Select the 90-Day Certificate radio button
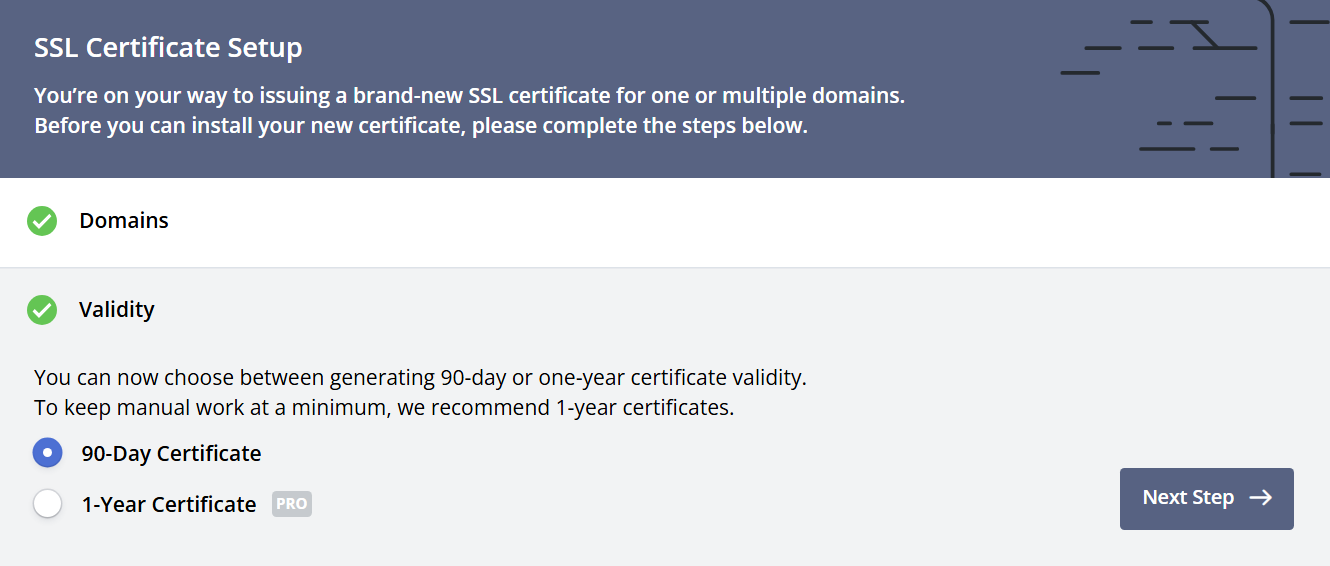This screenshot has width=1330, height=566. point(48,453)
